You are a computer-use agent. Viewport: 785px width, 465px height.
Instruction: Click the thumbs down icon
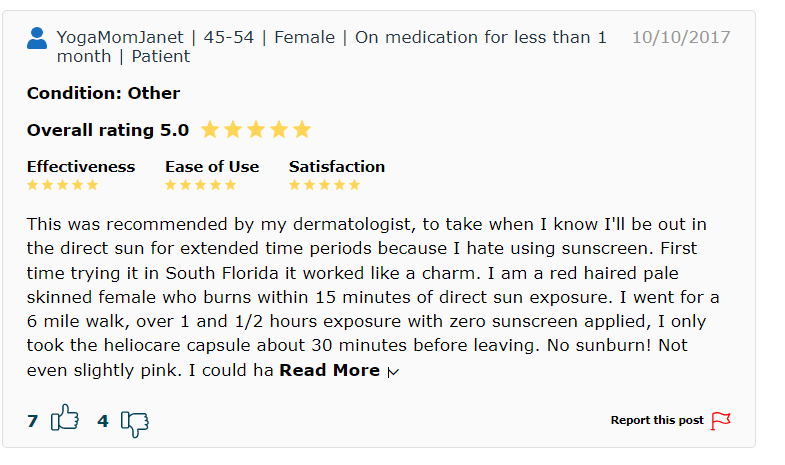[135, 424]
